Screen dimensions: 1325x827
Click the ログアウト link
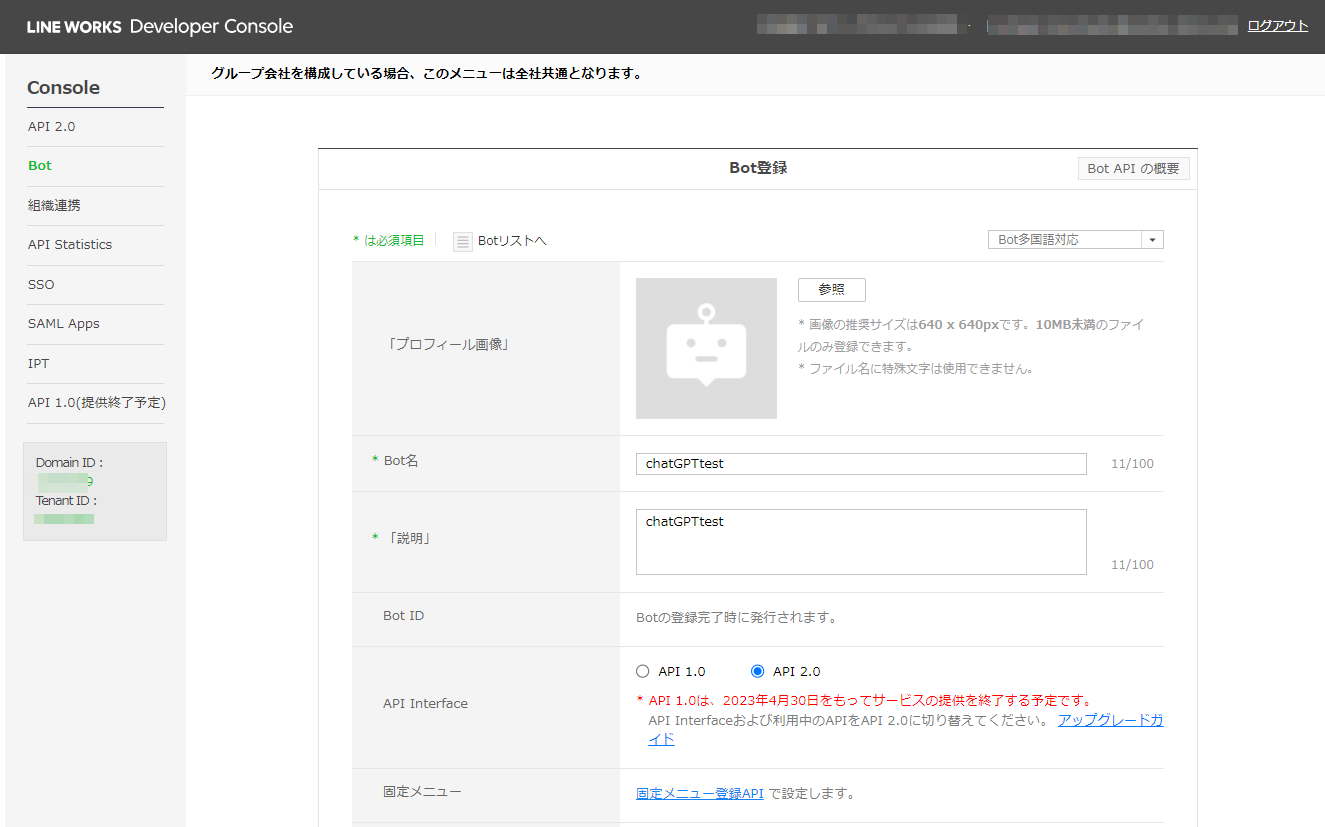(1277, 25)
